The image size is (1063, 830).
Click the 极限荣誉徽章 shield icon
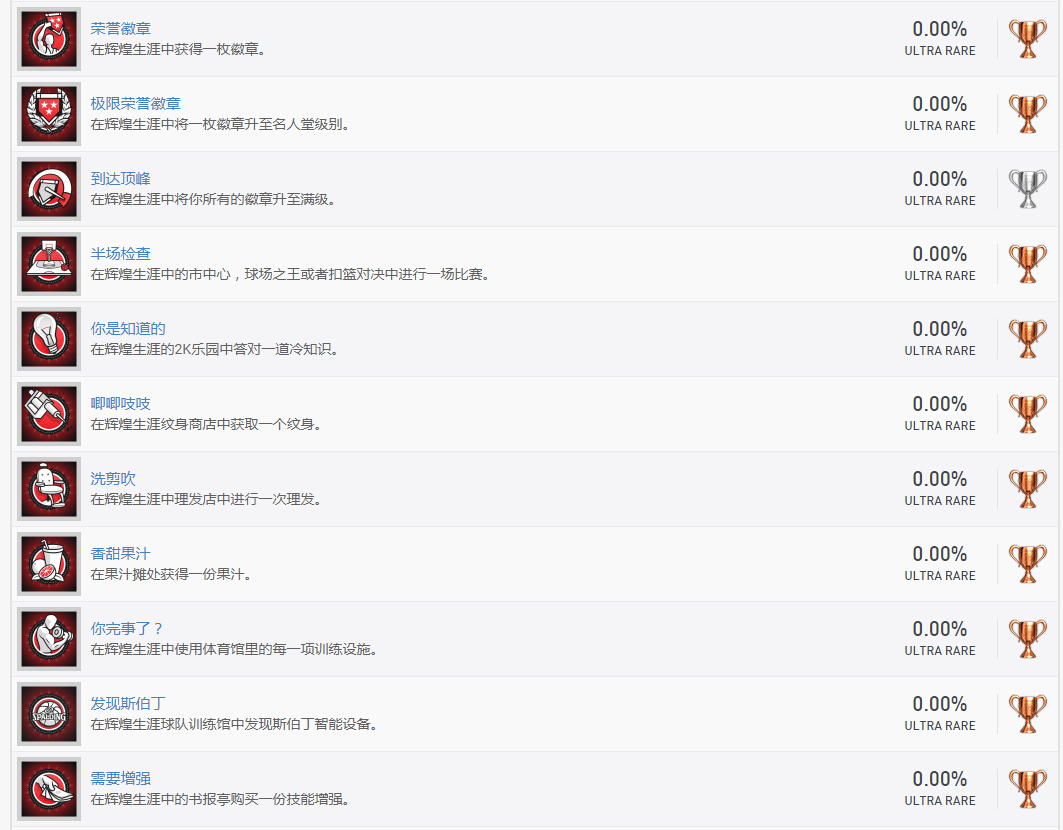49,114
